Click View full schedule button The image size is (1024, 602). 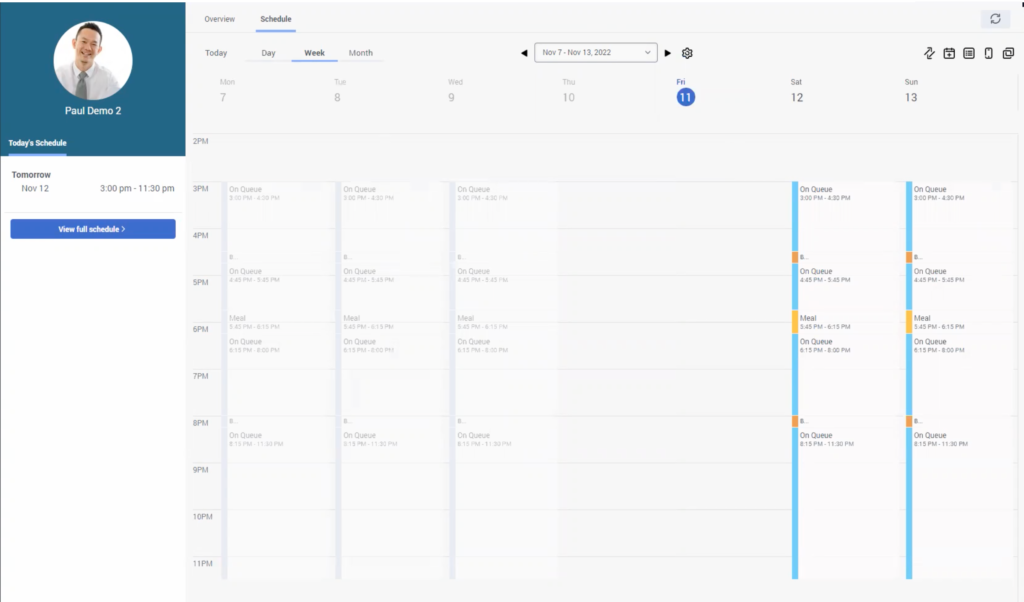pyautogui.click(x=93, y=229)
